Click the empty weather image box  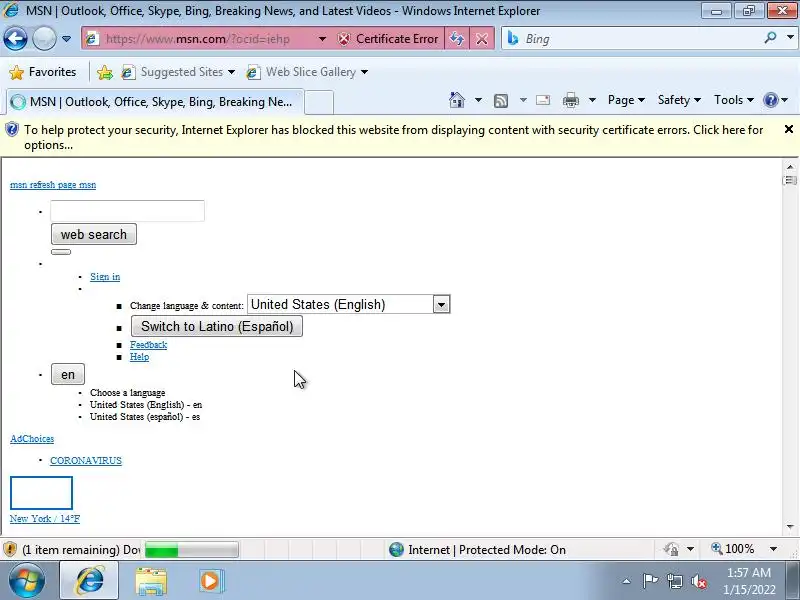pyautogui.click(x=41, y=493)
